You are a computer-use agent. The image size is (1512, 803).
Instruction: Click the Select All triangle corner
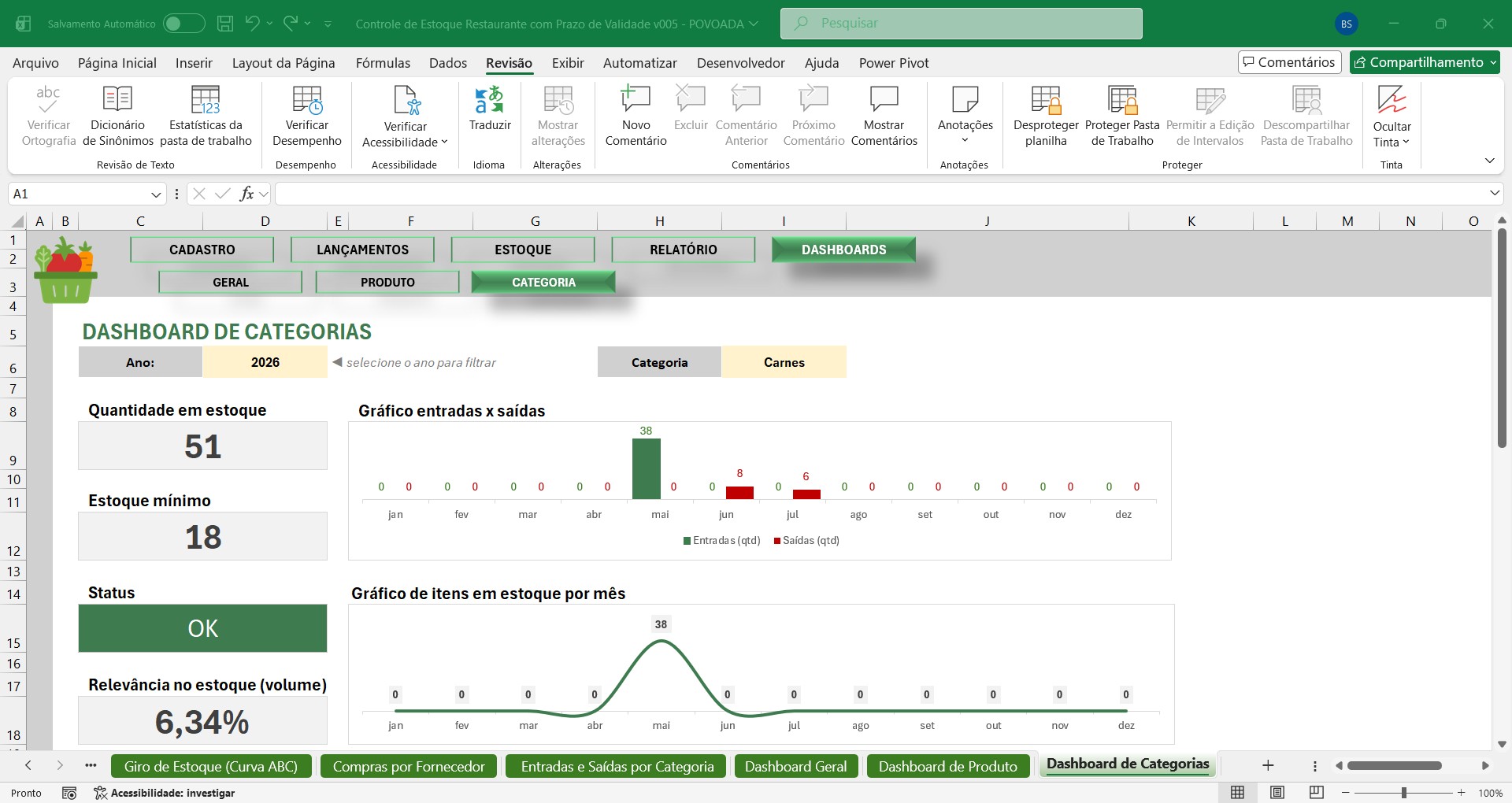point(17,221)
